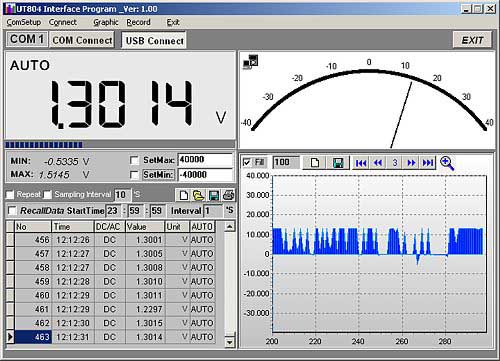This screenshot has height=361, width=500.
Task: Advance one graph page forward
Action: click(x=411, y=163)
